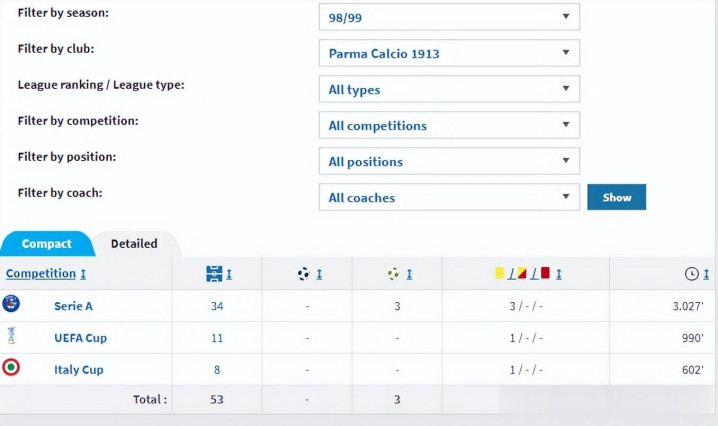Expand the club filter Parma Calcio 1913

pyautogui.click(x=448, y=53)
